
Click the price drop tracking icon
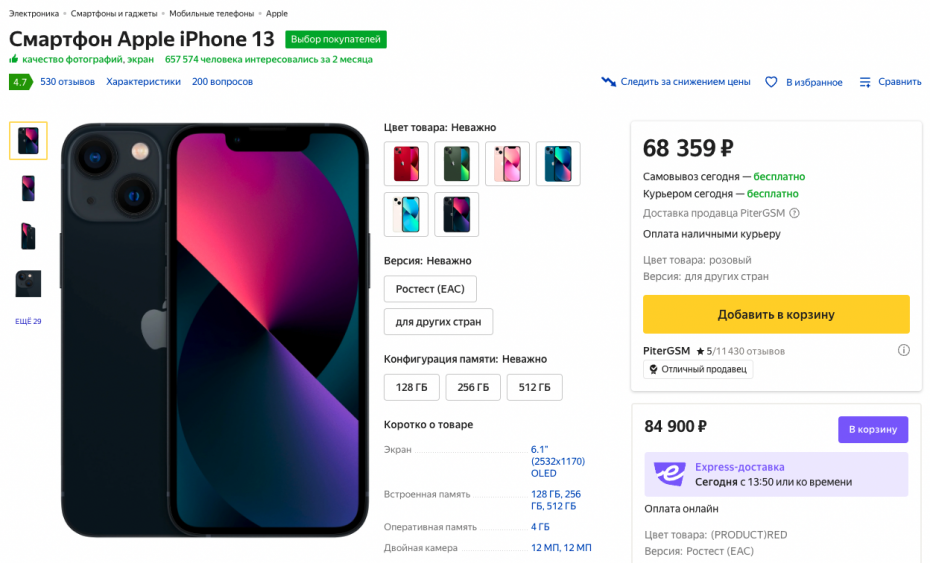pos(608,82)
